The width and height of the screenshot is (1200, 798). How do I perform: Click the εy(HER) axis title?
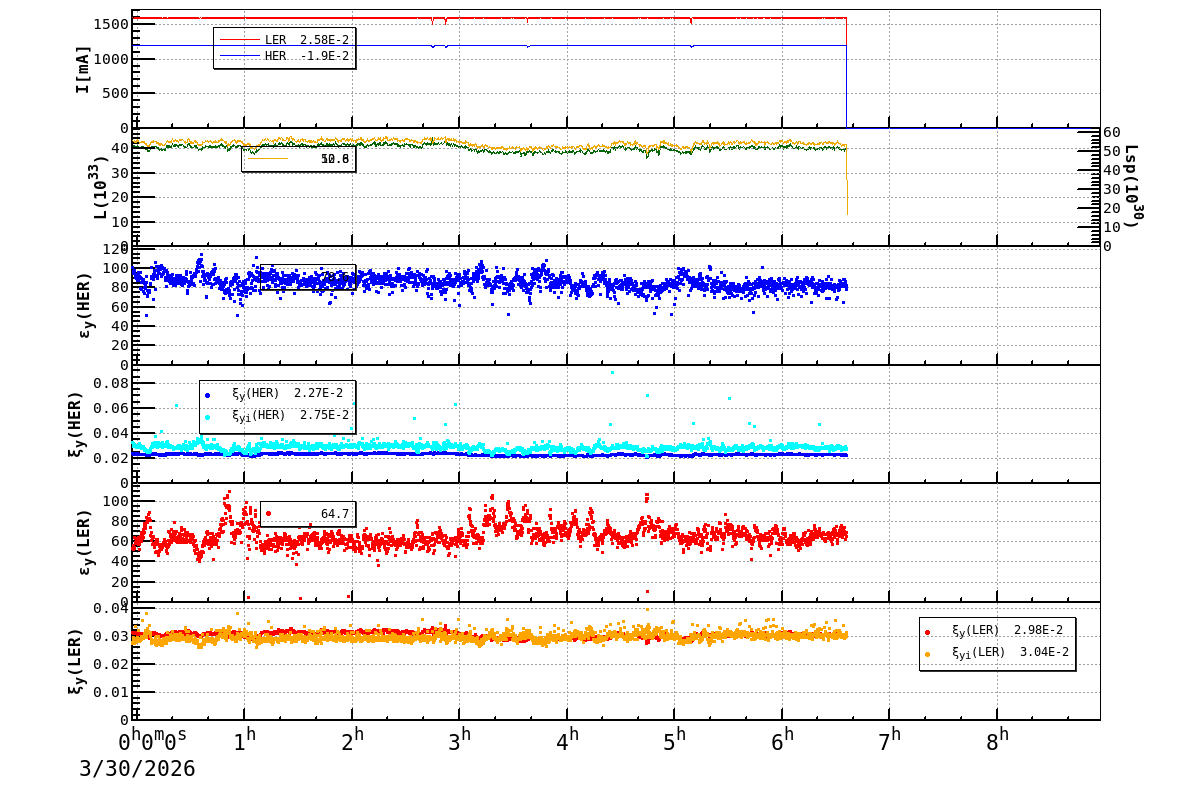(83, 306)
